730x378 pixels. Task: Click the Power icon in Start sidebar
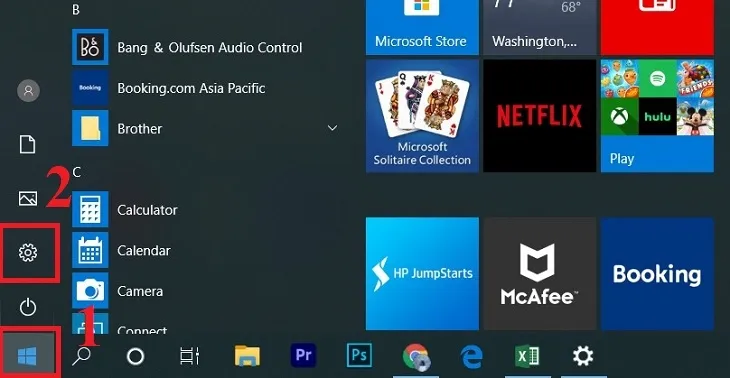28,308
